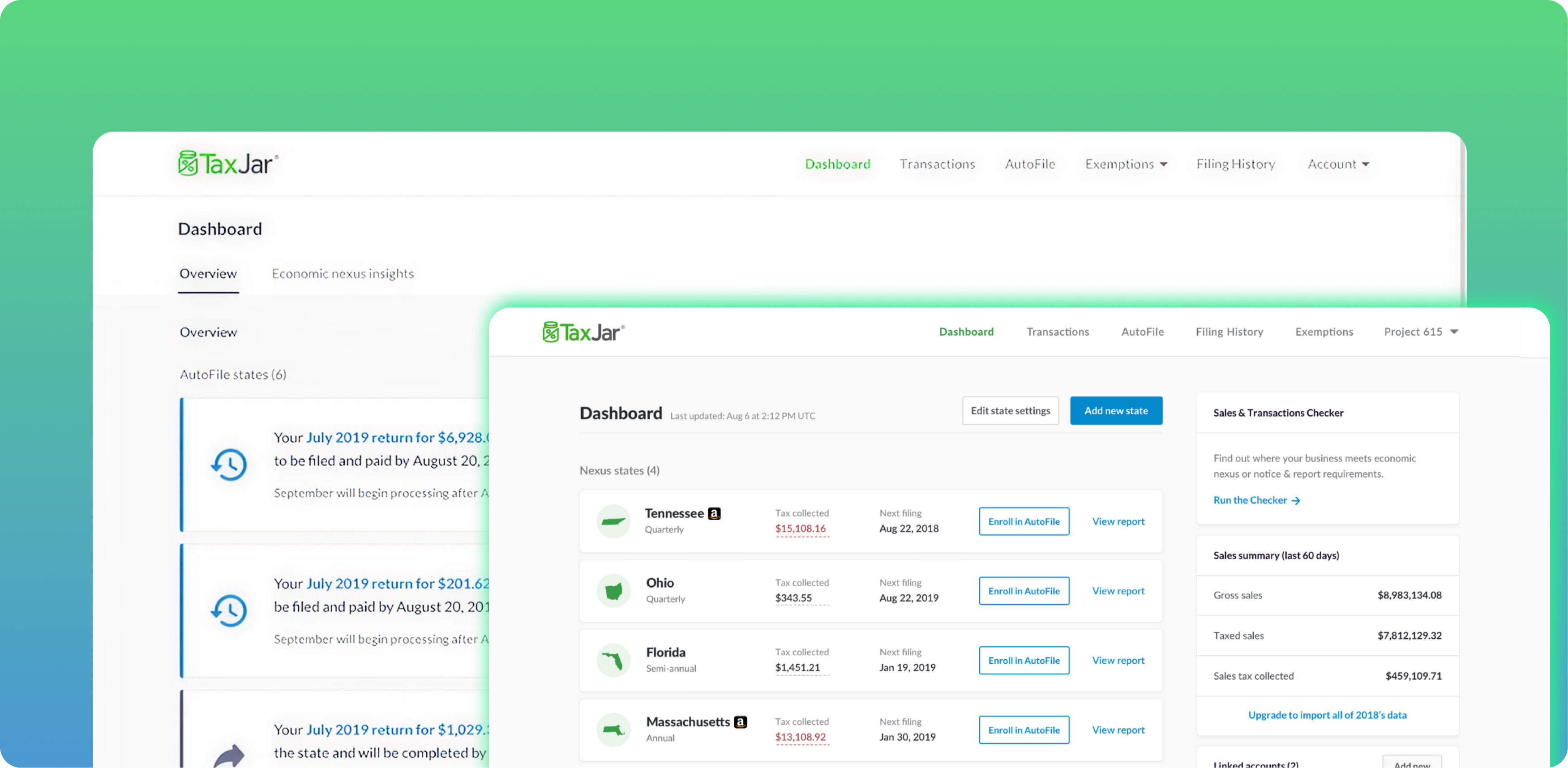Go to Filing History in front navigation

click(x=1229, y=332)
